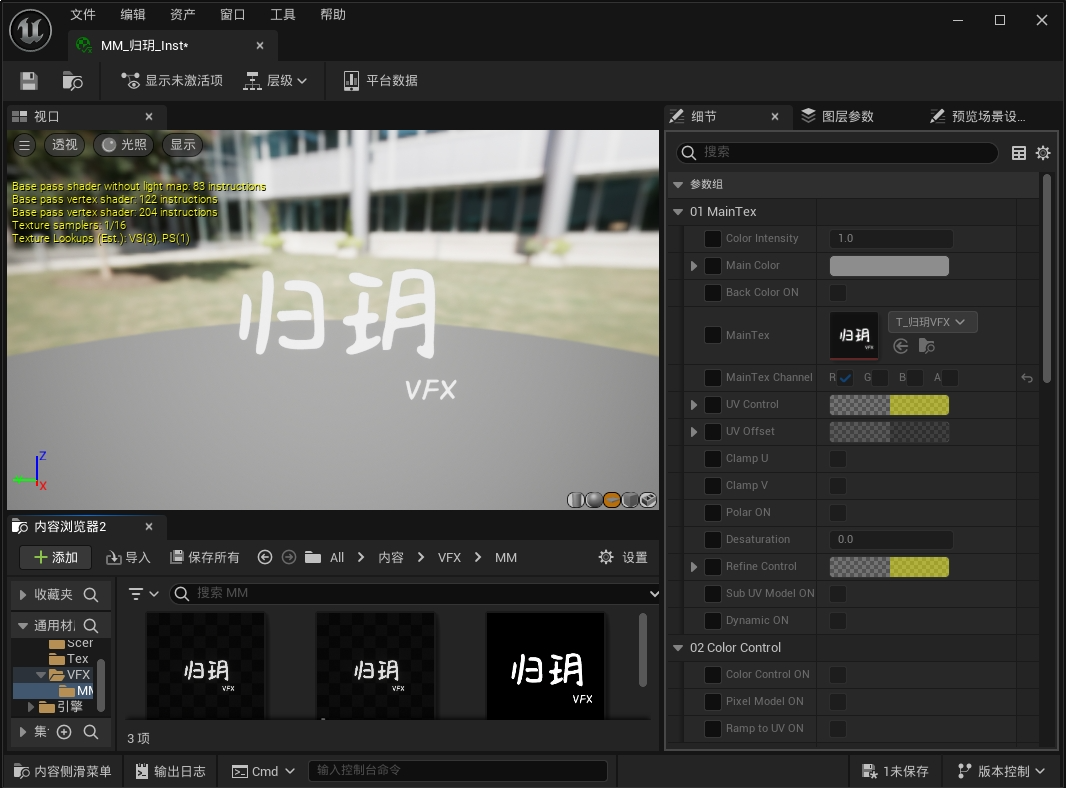Browse to MainTex asset in content browser
The height and width of the screenshot is (788, 1066).
(x=927, y=346)
